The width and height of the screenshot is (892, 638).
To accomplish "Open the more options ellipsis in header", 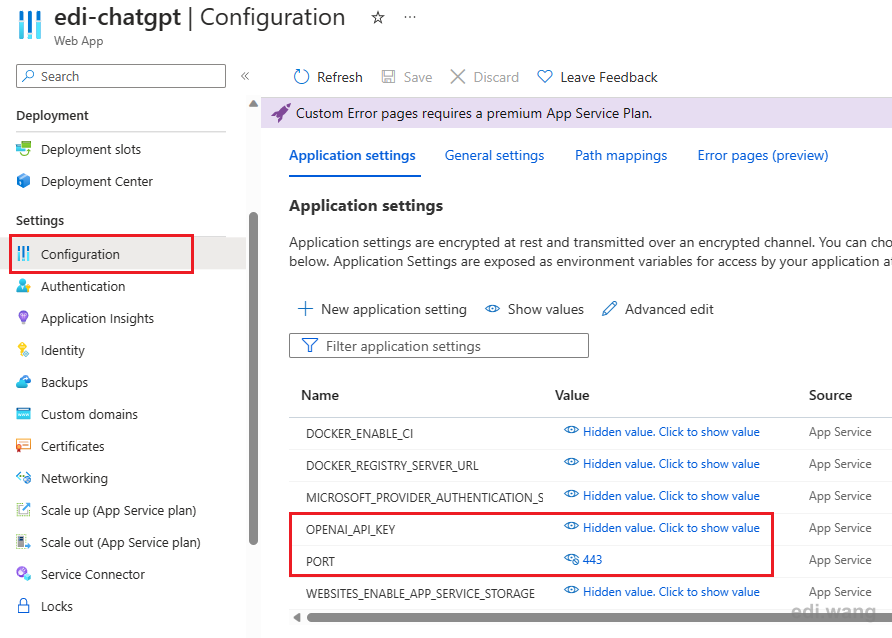I will pyautogui.click(x=410, y=18).
